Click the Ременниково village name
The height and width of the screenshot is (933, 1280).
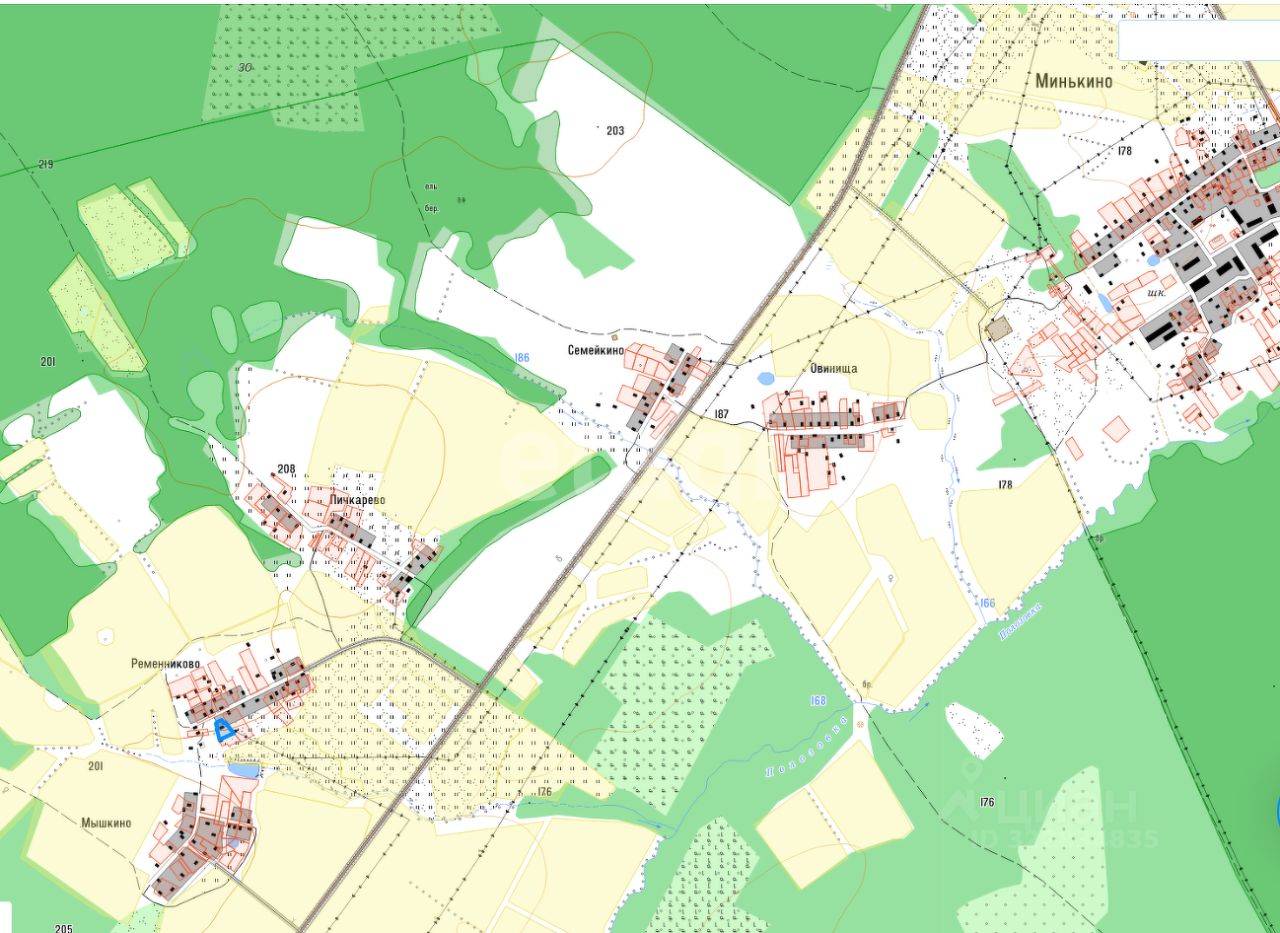point(166,663)
